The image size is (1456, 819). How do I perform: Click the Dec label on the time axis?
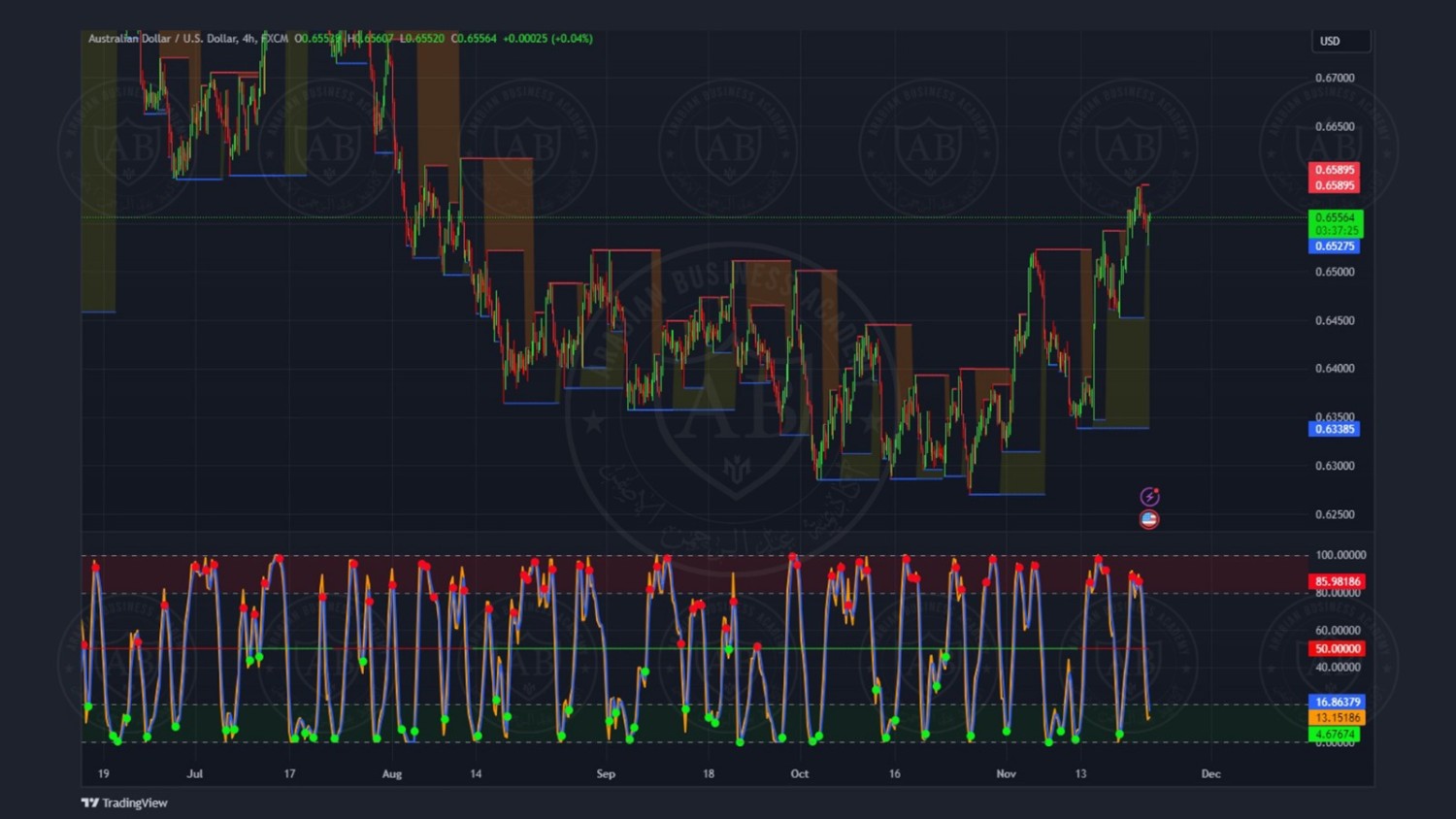coord(1210,773)
